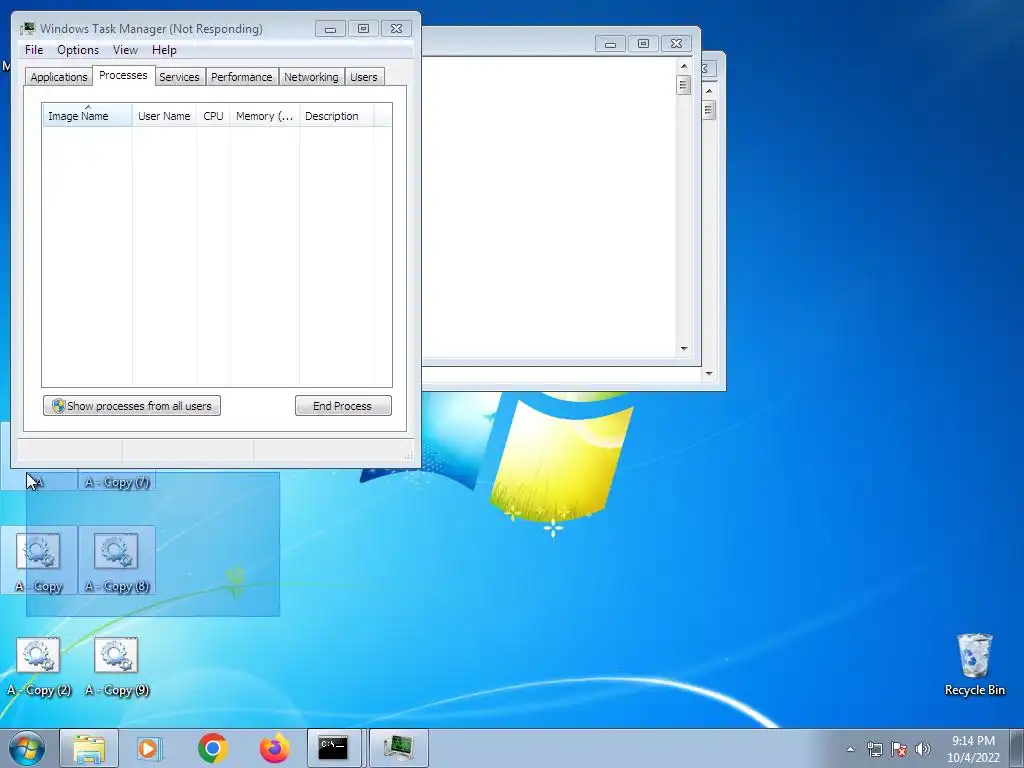
Task: Launch Windows Media Player from taskbar
Action: 150,748
